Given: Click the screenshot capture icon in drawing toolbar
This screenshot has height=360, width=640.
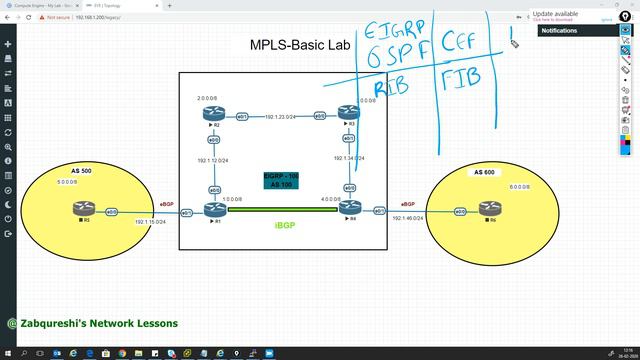Looking at the screenshot, I should point(625,120).
